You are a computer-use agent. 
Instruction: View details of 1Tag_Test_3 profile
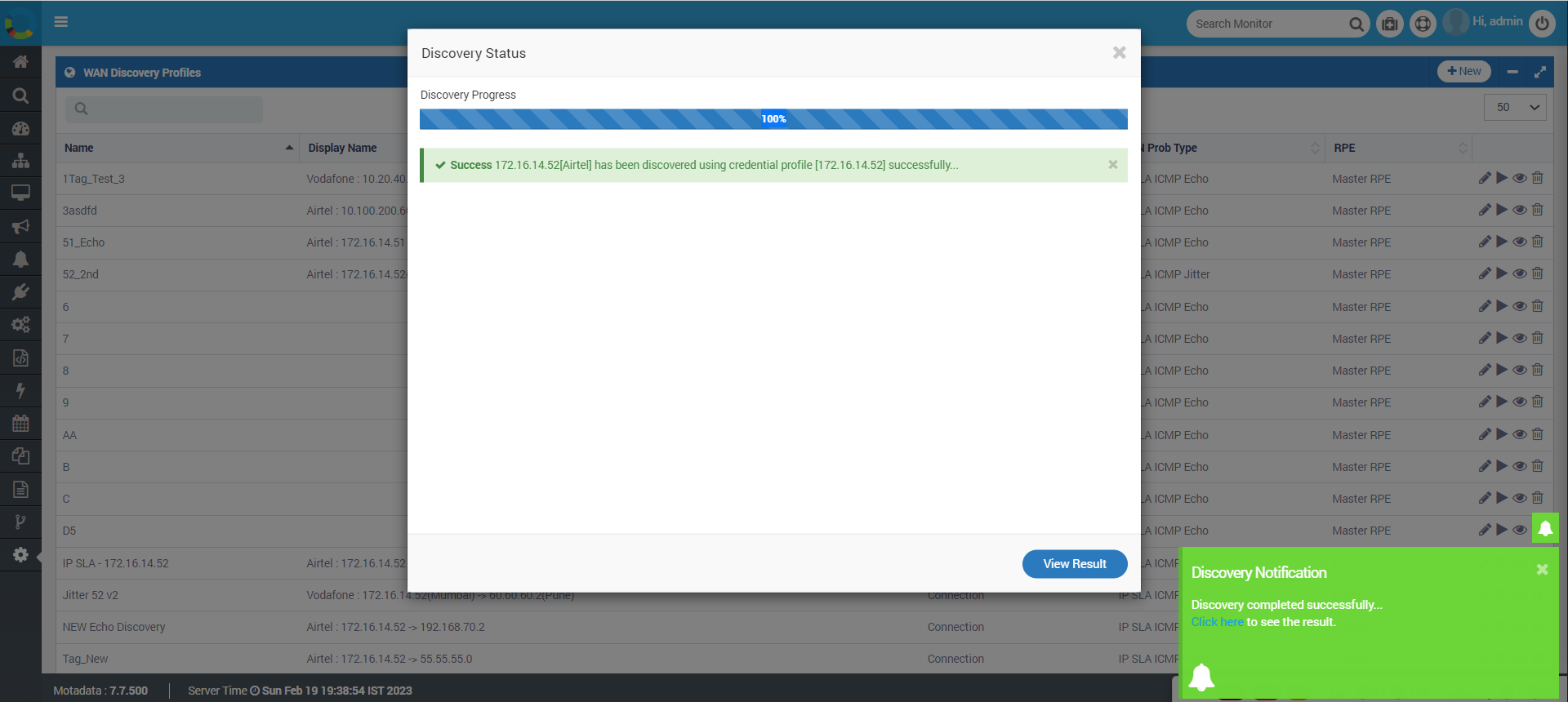1520,178
